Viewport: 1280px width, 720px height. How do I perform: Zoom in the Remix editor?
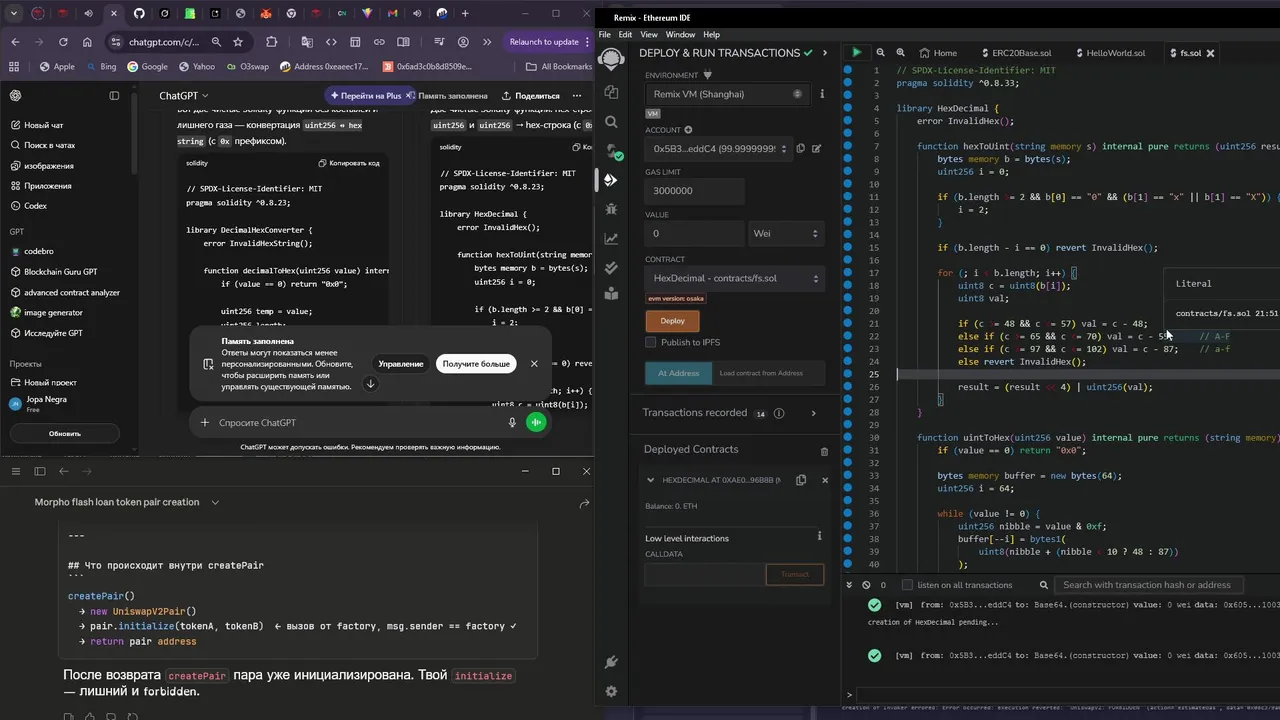point(900,53)
